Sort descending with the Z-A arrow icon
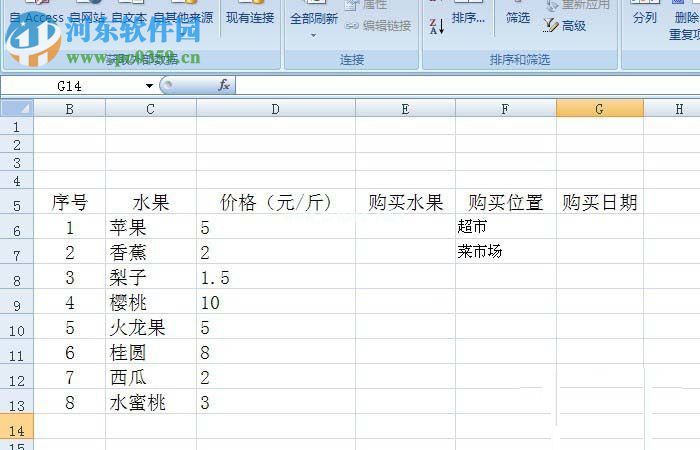This screenshot has height=450, width=700. (x=437, y=26)
